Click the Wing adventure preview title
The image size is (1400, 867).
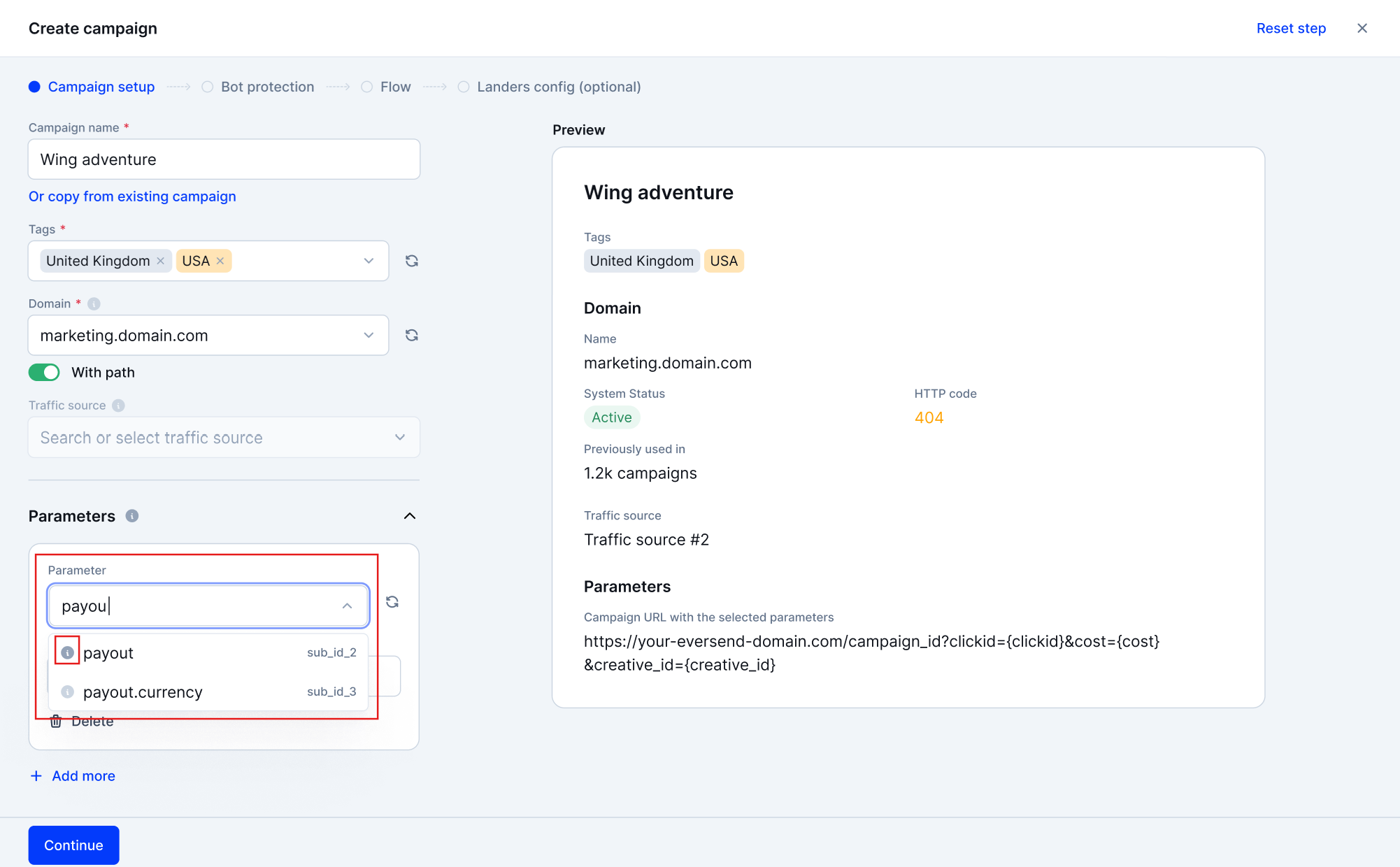(x=659, y=192)
